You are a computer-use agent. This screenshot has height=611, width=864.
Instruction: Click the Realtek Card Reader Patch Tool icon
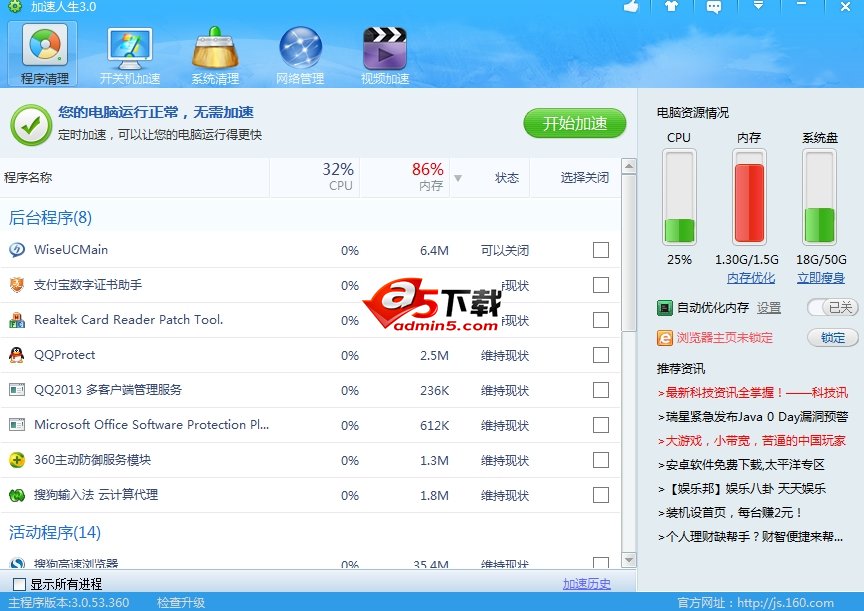[x=17, y=320]
